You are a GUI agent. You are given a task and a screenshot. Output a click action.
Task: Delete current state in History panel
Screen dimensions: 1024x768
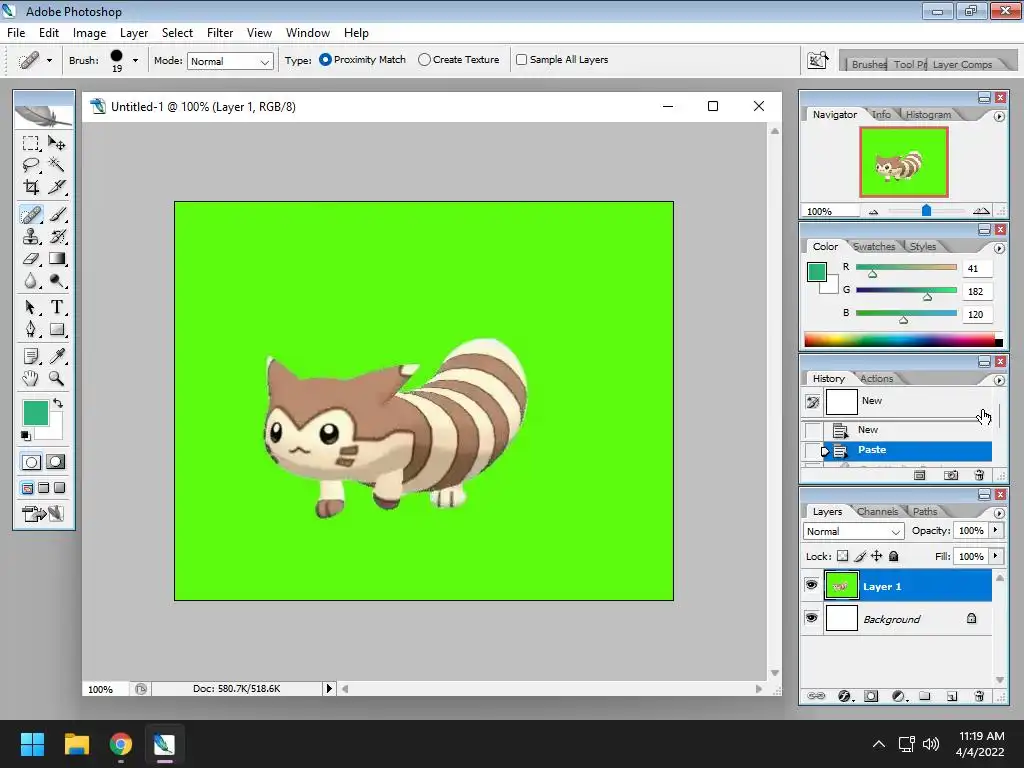(x=979, y=475)
